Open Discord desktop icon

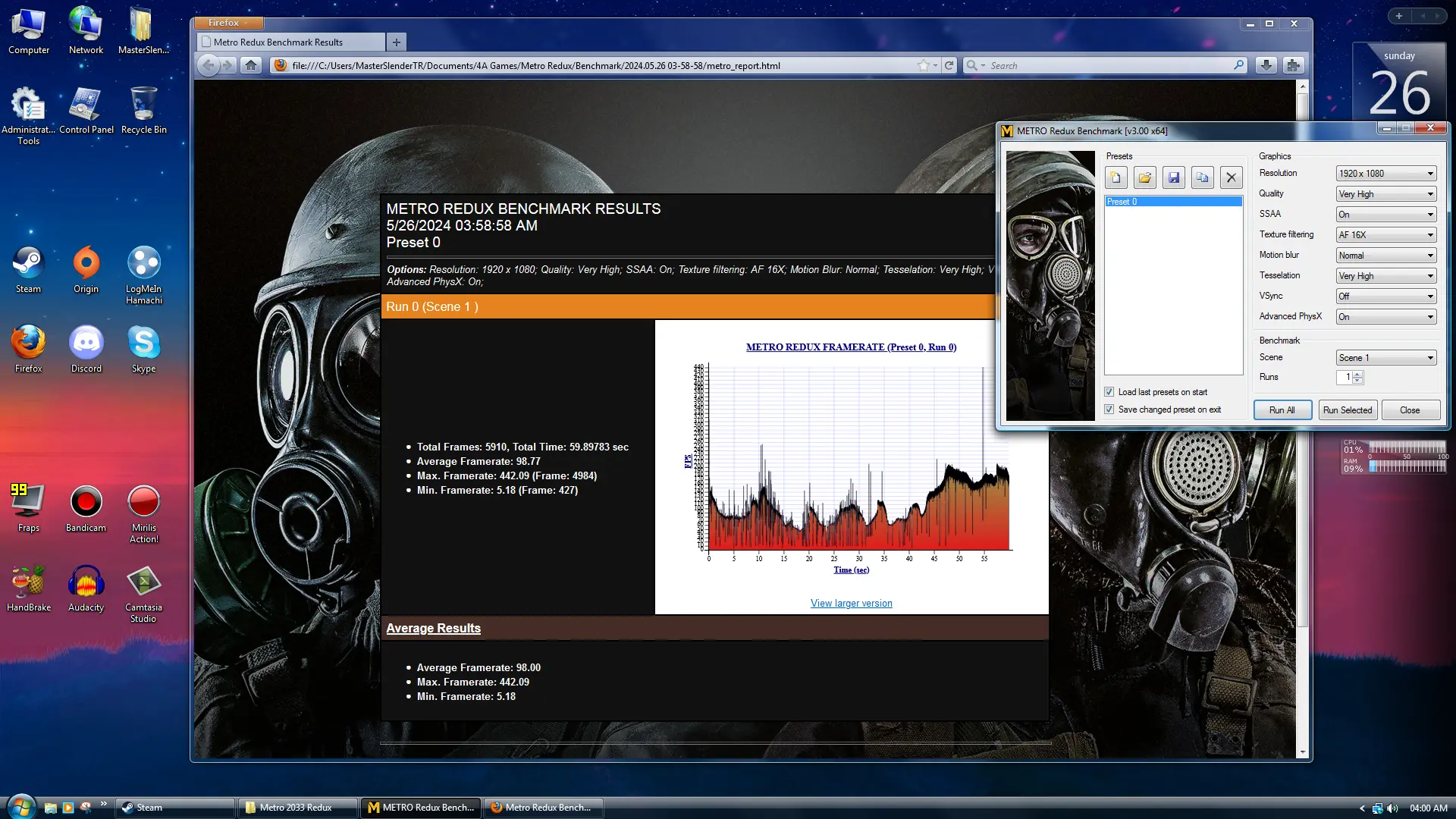pos(86,350)
